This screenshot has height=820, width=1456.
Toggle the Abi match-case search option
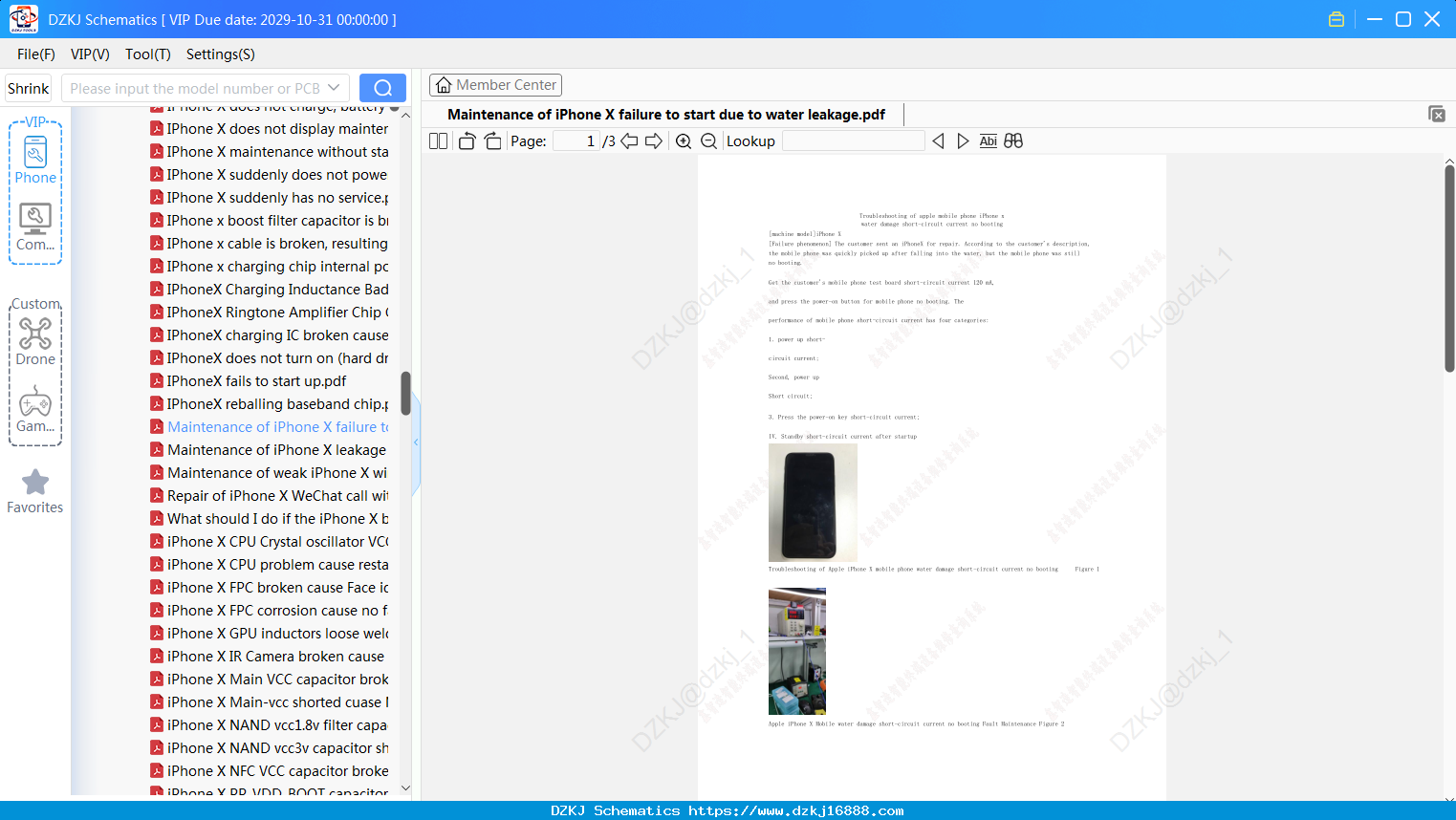click(989, 141)
